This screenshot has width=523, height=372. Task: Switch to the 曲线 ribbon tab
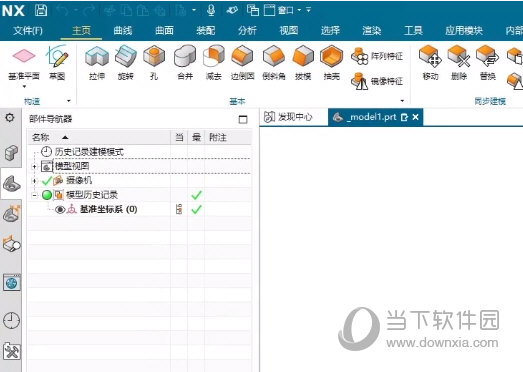click(x=123, y=31)
